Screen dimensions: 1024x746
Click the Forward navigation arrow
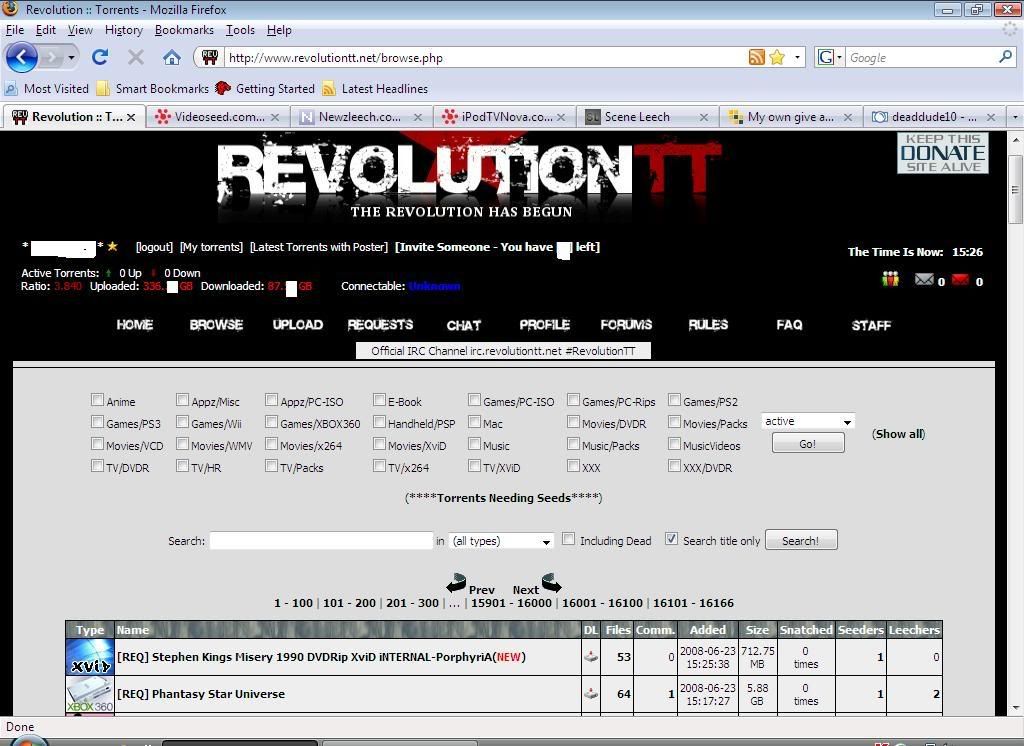click(51, 57)
